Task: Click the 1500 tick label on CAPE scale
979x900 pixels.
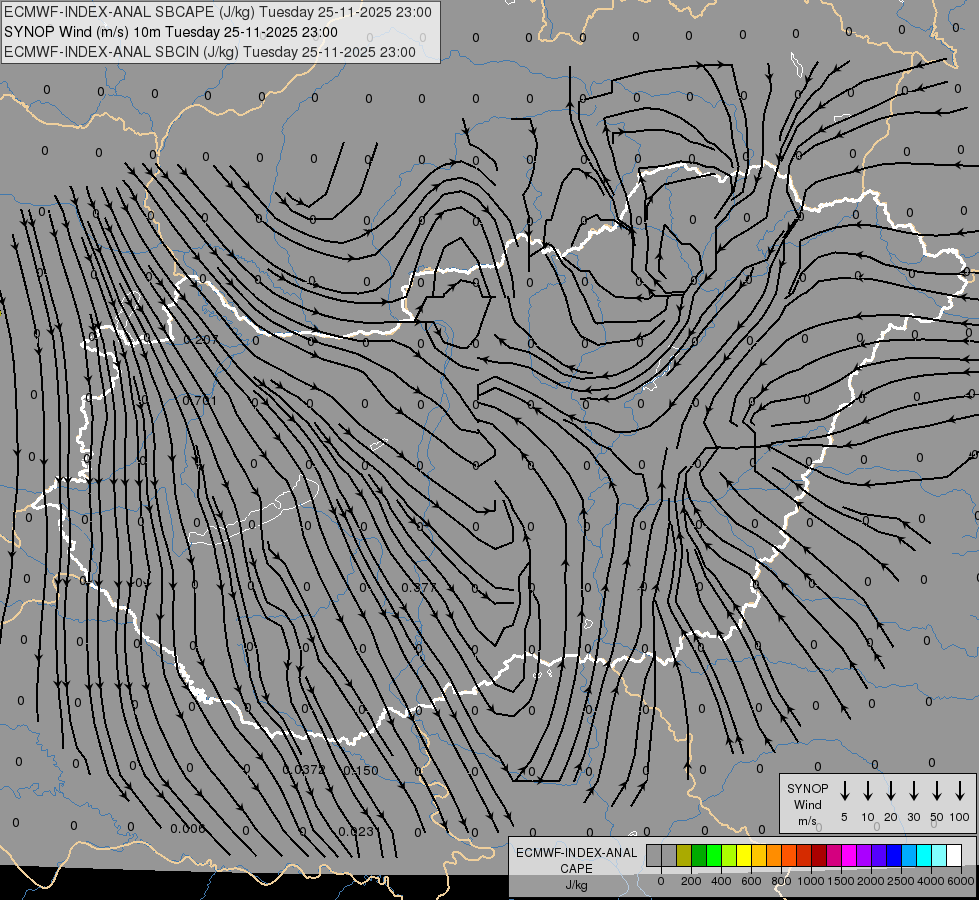Action: (840, 881)
